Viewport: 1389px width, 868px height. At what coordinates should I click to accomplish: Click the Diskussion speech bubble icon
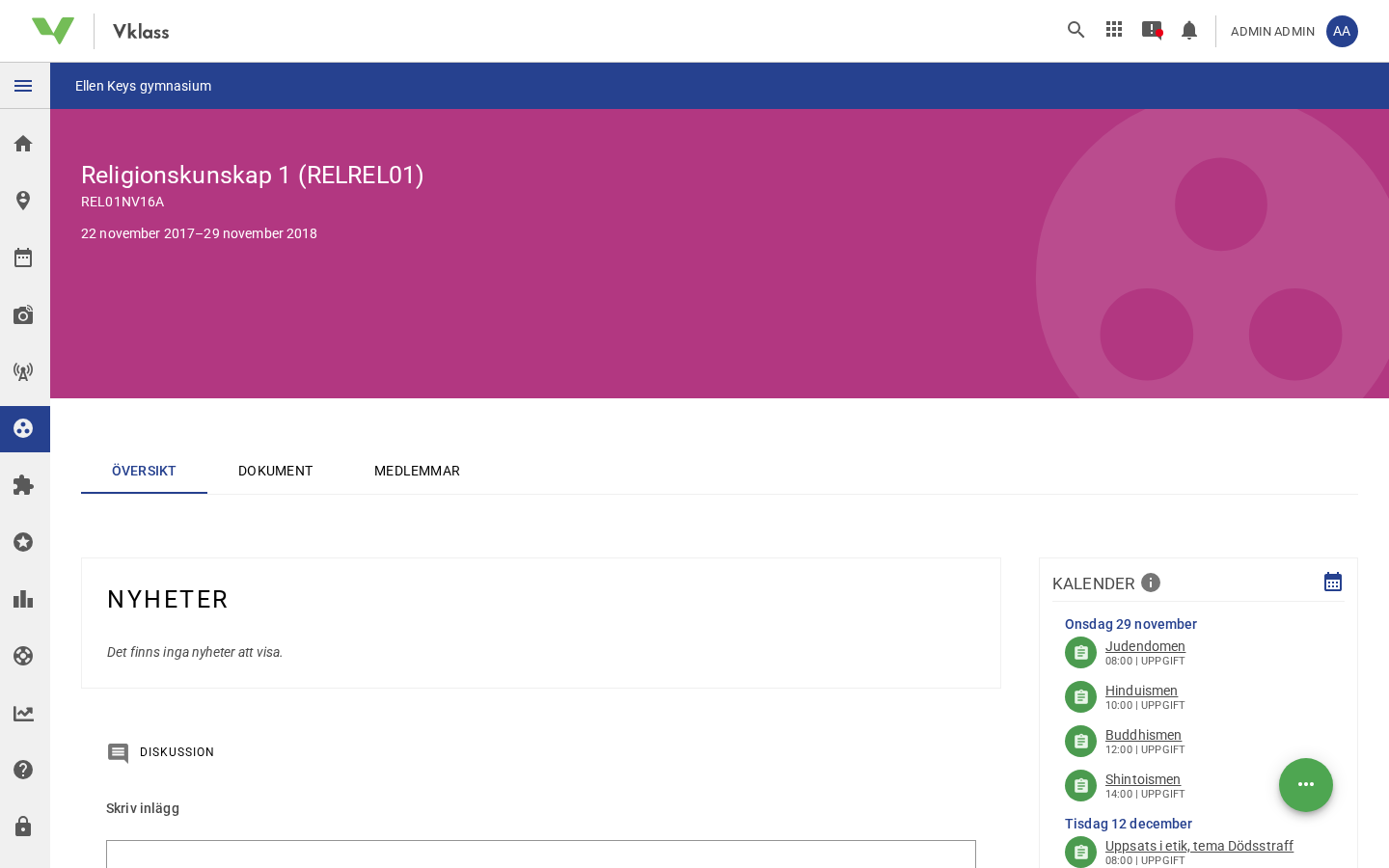(x=118, y=752)
